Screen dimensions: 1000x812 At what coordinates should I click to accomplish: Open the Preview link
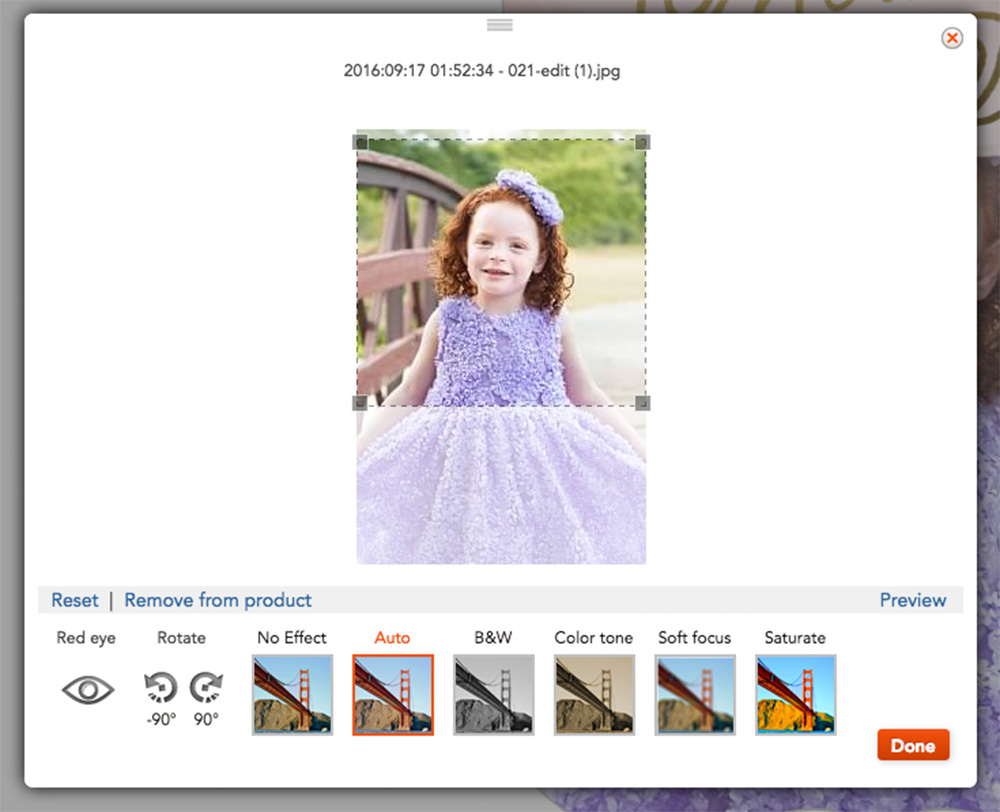point(913,600)
